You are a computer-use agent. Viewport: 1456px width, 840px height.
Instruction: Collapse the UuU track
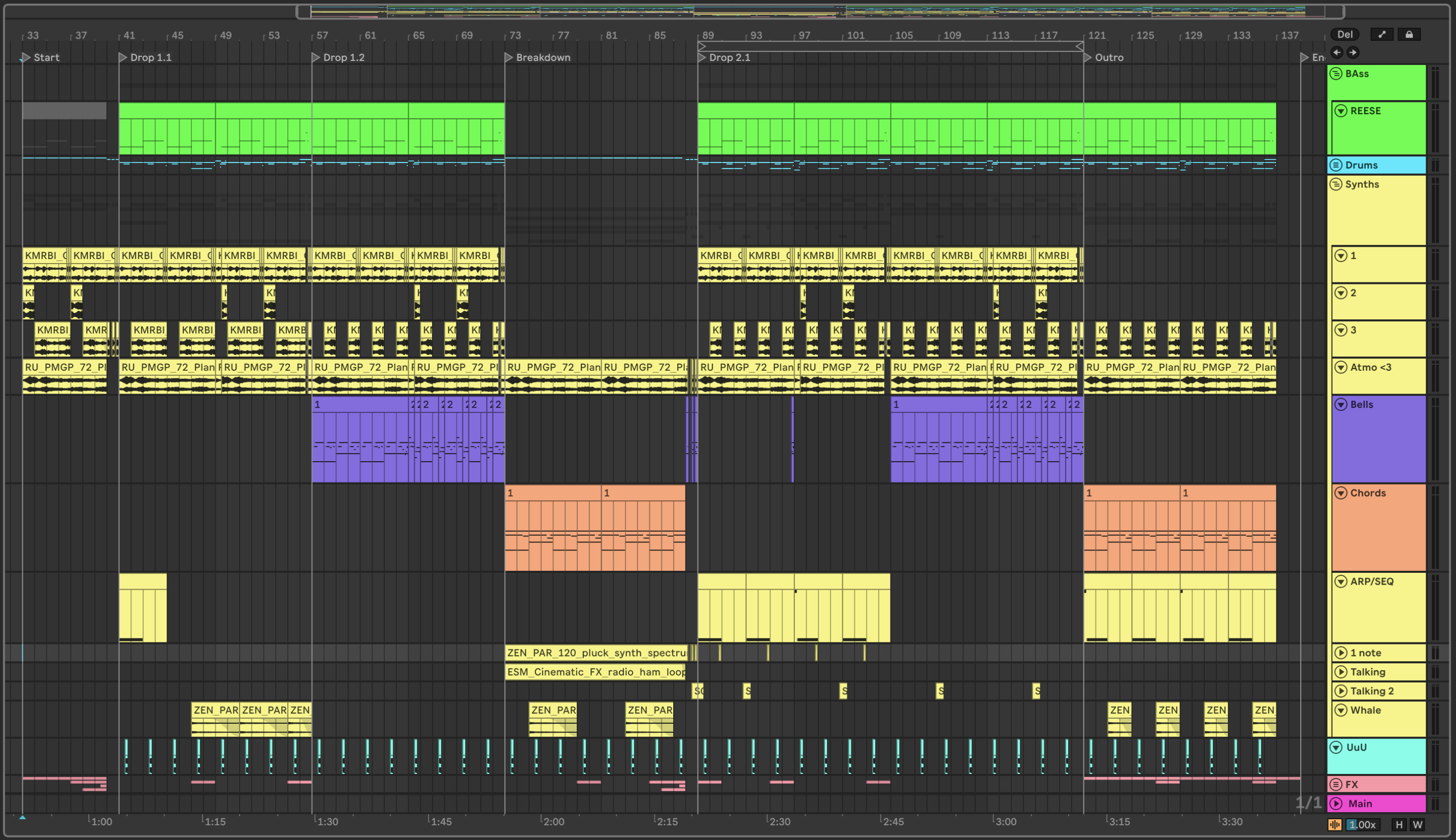(1336, 747)
